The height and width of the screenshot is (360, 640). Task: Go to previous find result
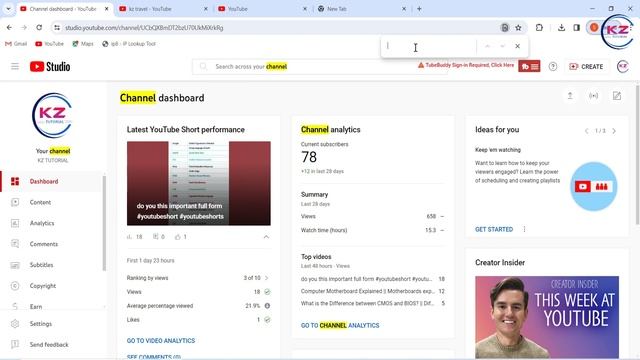point(487,46)
